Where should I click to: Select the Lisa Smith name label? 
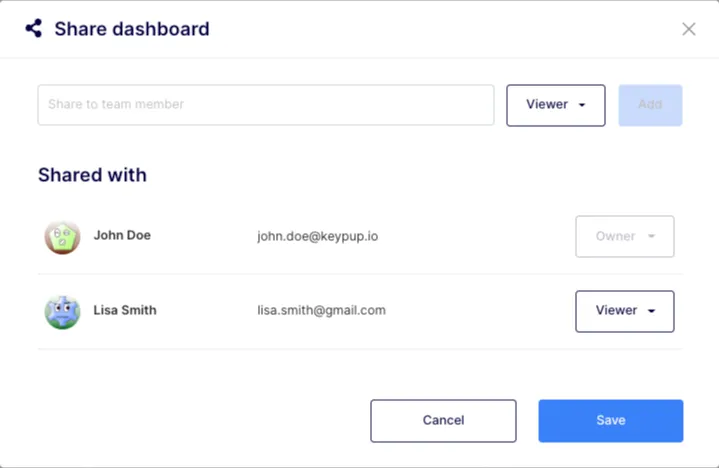125,310
